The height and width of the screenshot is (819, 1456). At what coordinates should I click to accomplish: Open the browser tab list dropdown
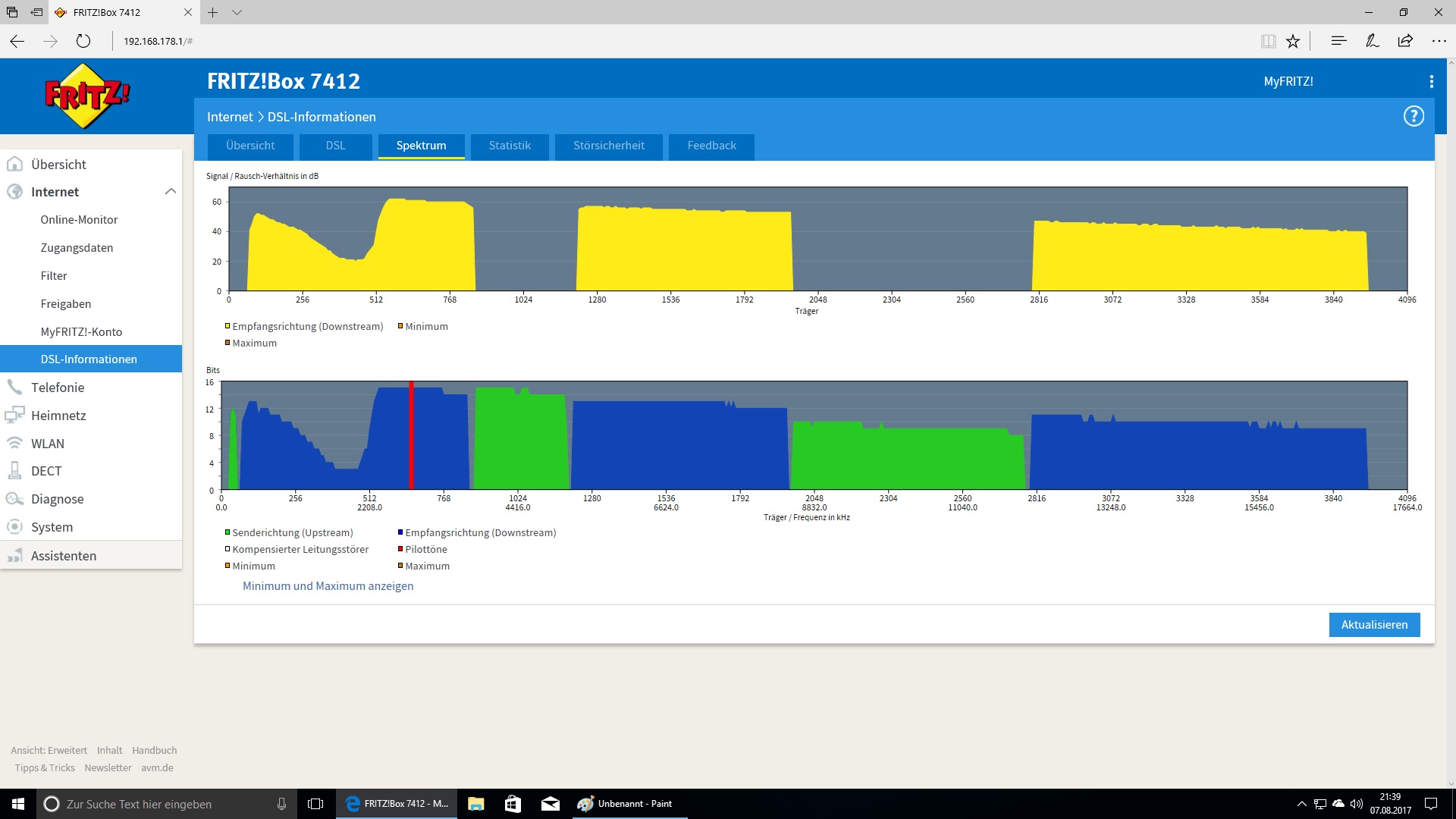tap(237, 12)
